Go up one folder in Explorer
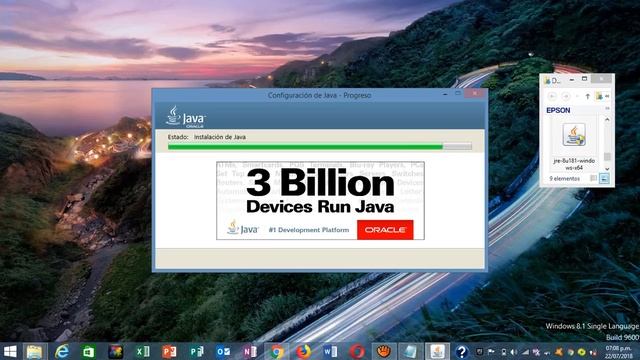Image resolution: width=640 pixels, height=360 pixels. (588, 96)
